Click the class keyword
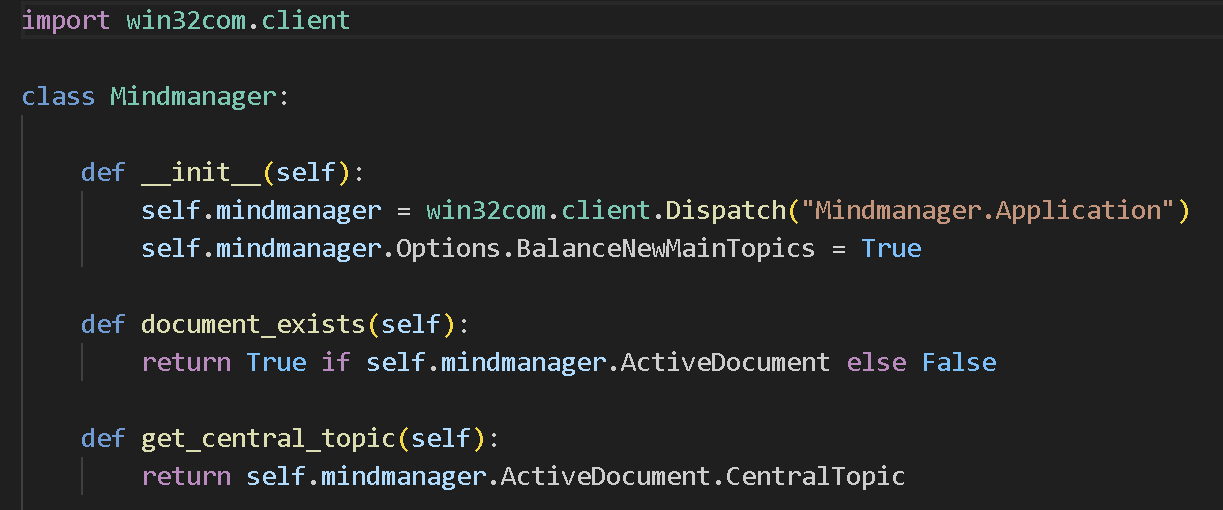Image resolution: width=1223 pixels, height=510 pixels. [x=58, y=97]
